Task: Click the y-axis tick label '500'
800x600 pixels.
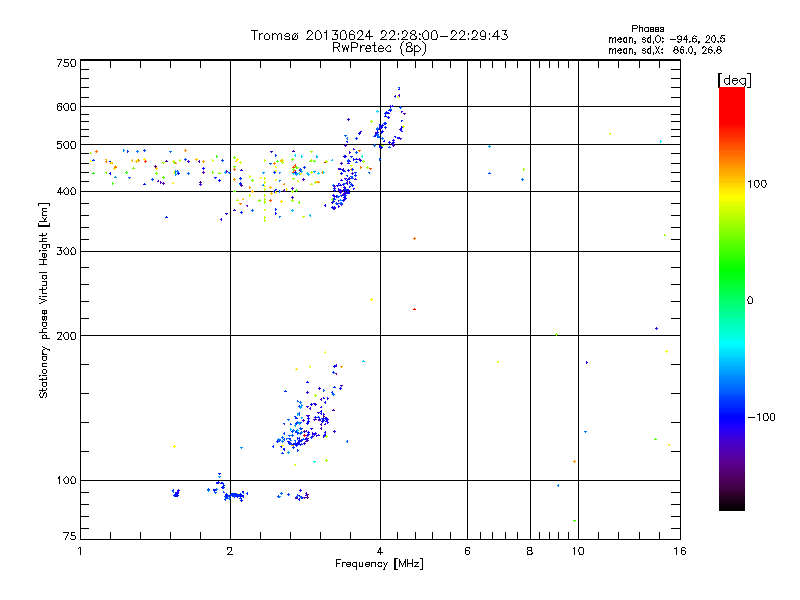Action: point(66,145)
